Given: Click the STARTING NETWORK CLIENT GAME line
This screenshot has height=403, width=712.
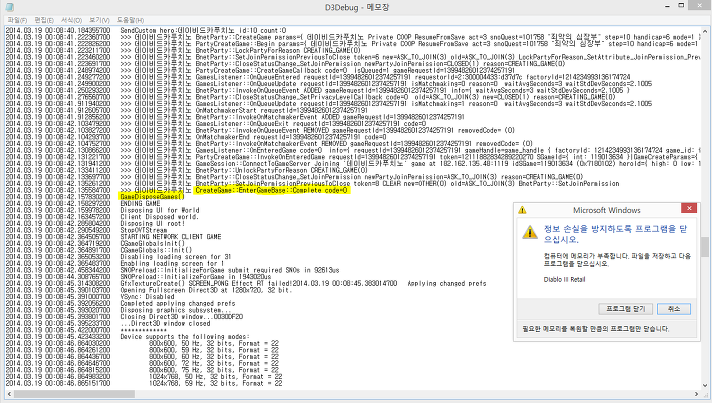Looking at the screenshot, I should point(171,237).
